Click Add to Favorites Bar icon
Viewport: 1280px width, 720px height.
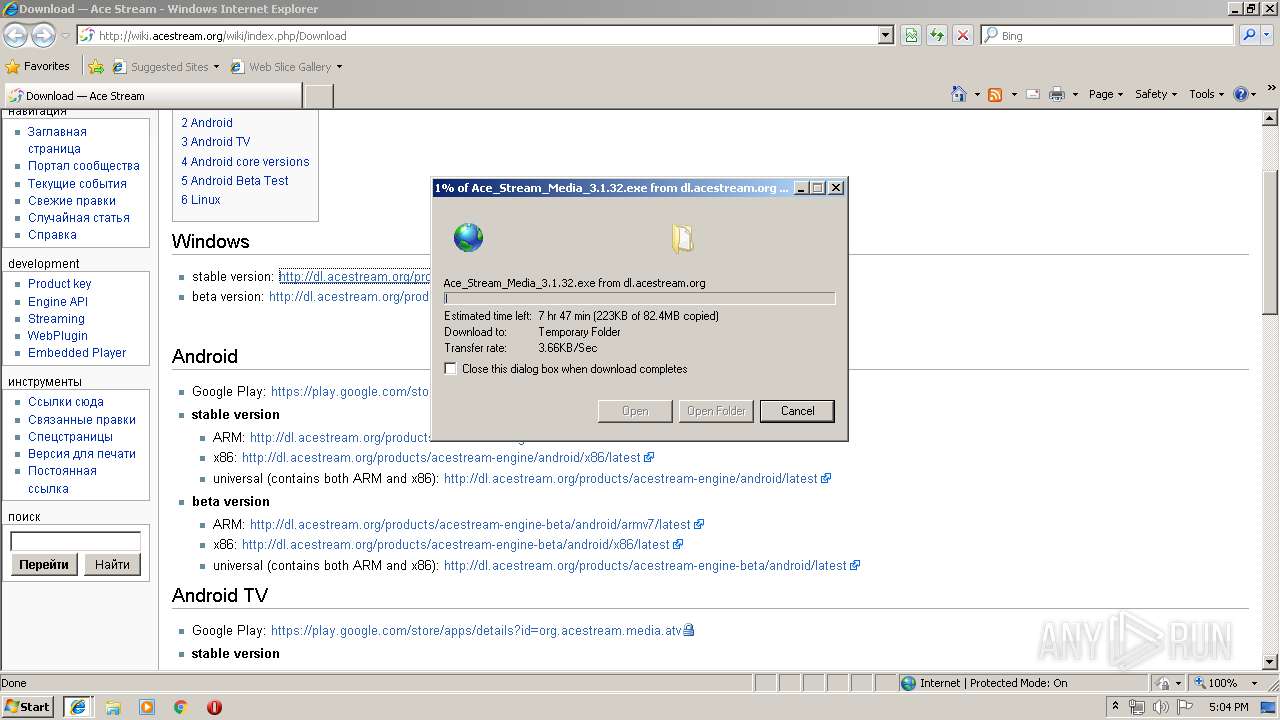pos(96,67)
